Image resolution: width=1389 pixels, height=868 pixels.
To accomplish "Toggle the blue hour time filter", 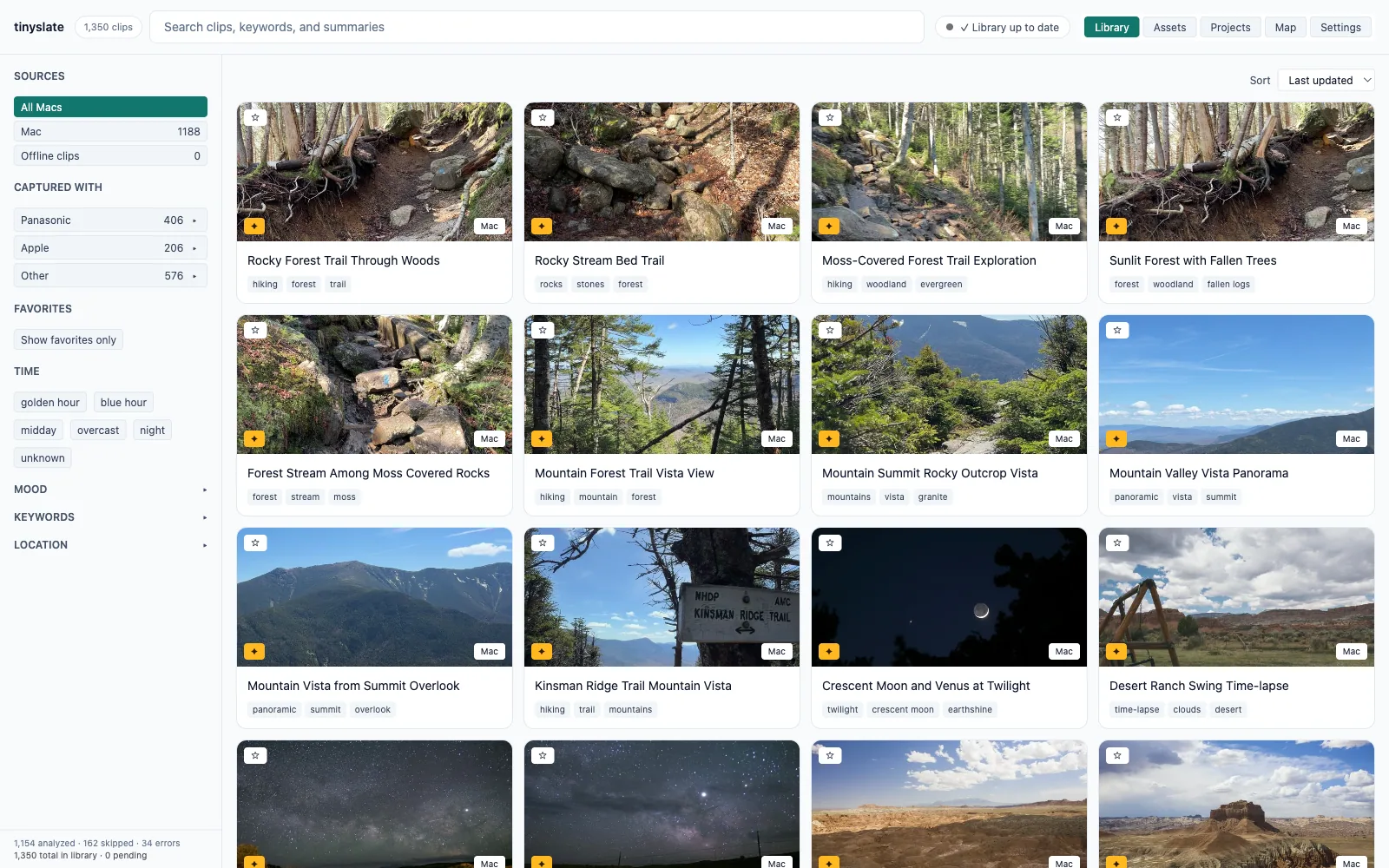I will coord(123,403).
